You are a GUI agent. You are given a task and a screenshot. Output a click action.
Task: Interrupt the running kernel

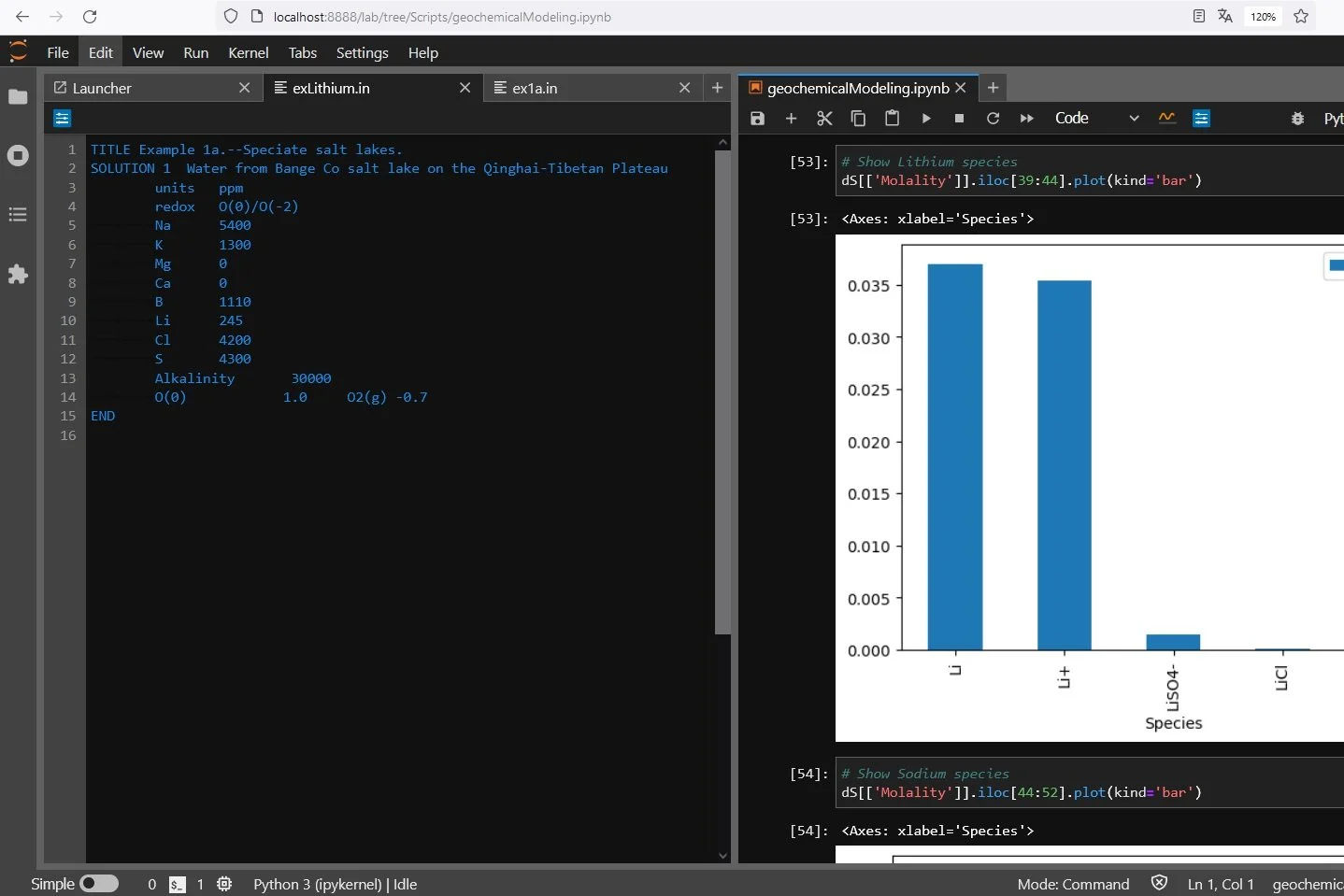[x=960, y=119]
